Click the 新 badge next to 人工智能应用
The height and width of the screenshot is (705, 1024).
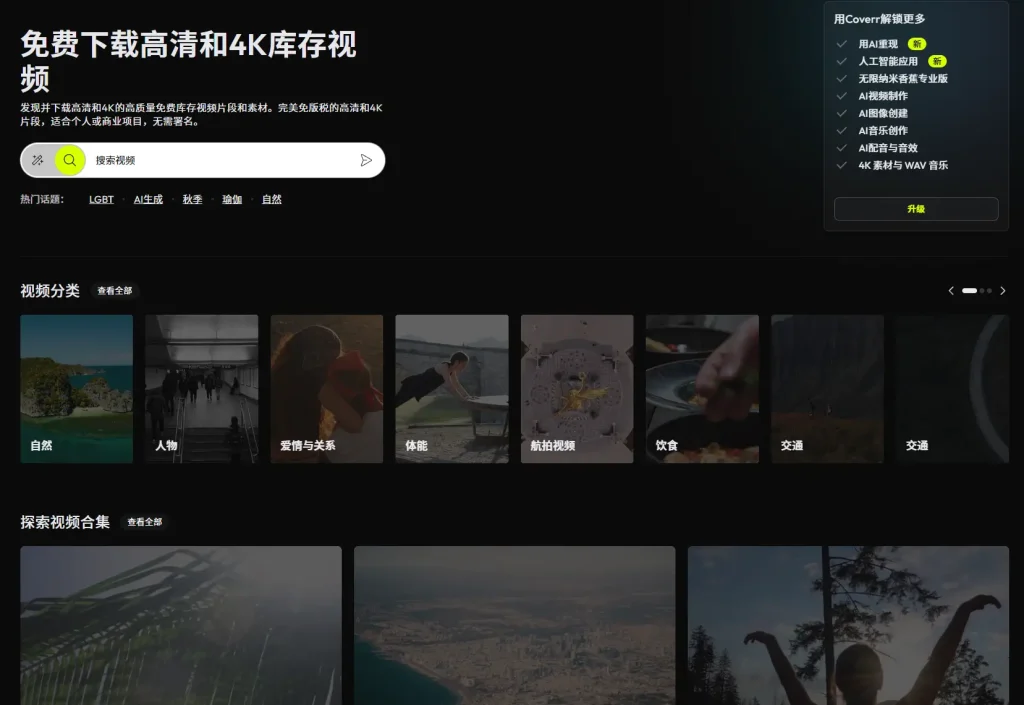point(937,61)
